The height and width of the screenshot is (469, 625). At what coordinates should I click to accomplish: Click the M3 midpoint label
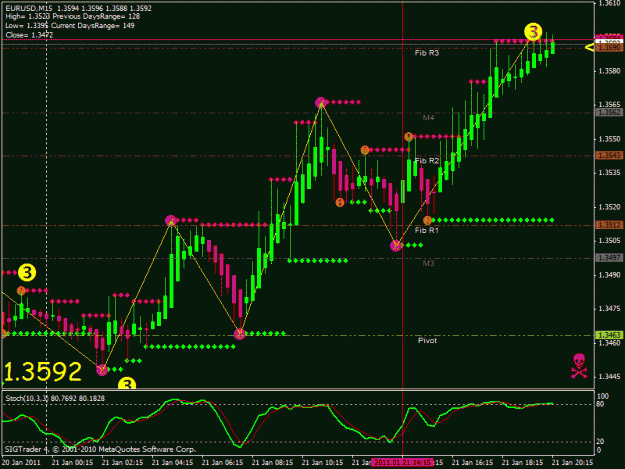[x=428, y=263]
